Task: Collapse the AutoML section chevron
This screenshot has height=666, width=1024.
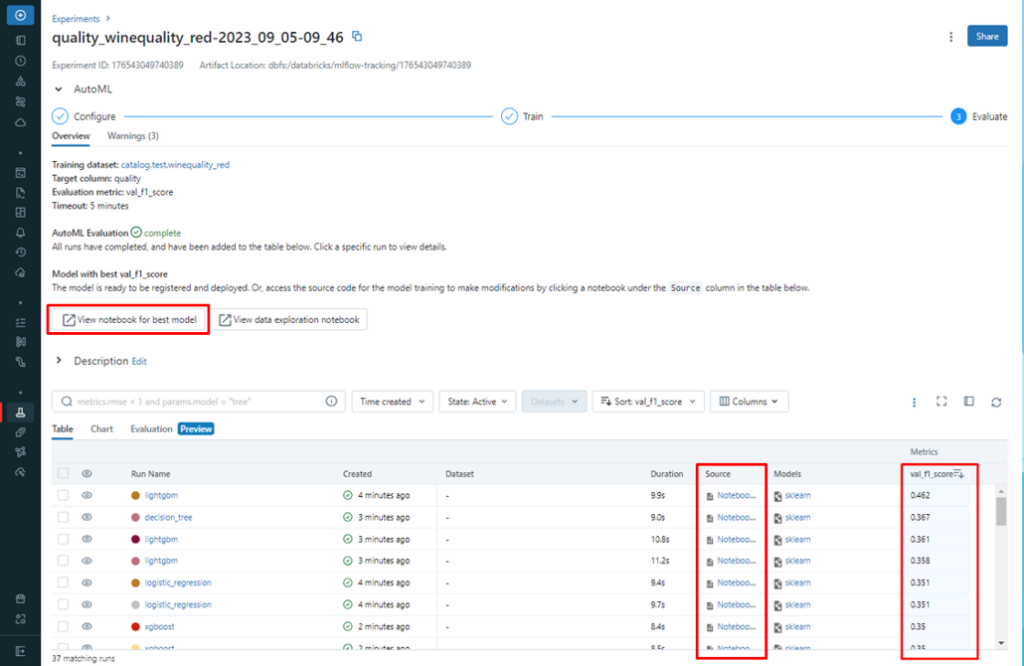Action: pyautogui.click(x=59, y=88)
